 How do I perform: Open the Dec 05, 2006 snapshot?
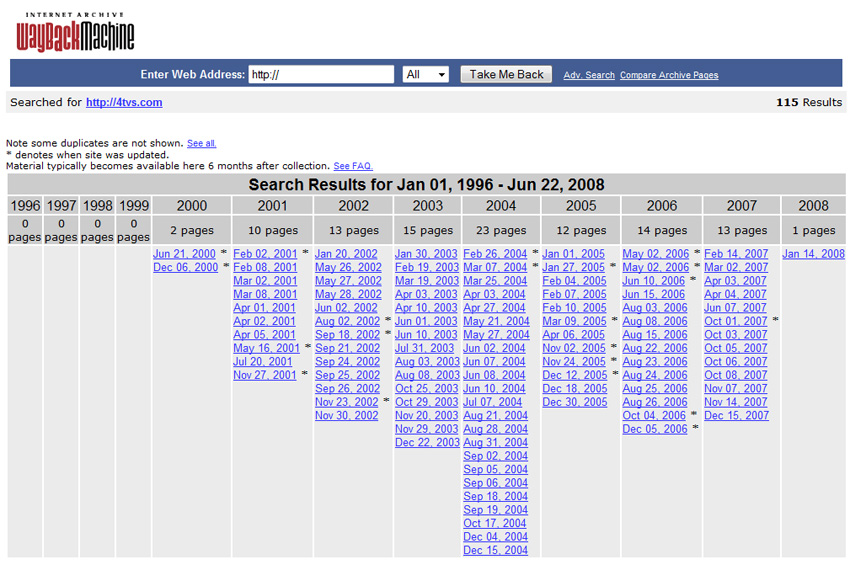click(655, 429)
